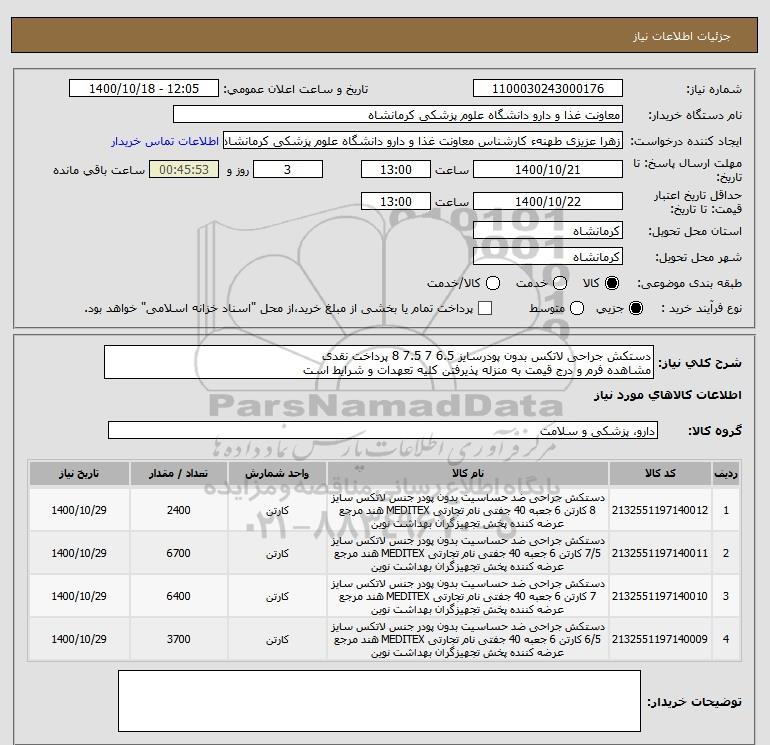
Task: Click quantity cell 6400
Action: pos(178,597)
